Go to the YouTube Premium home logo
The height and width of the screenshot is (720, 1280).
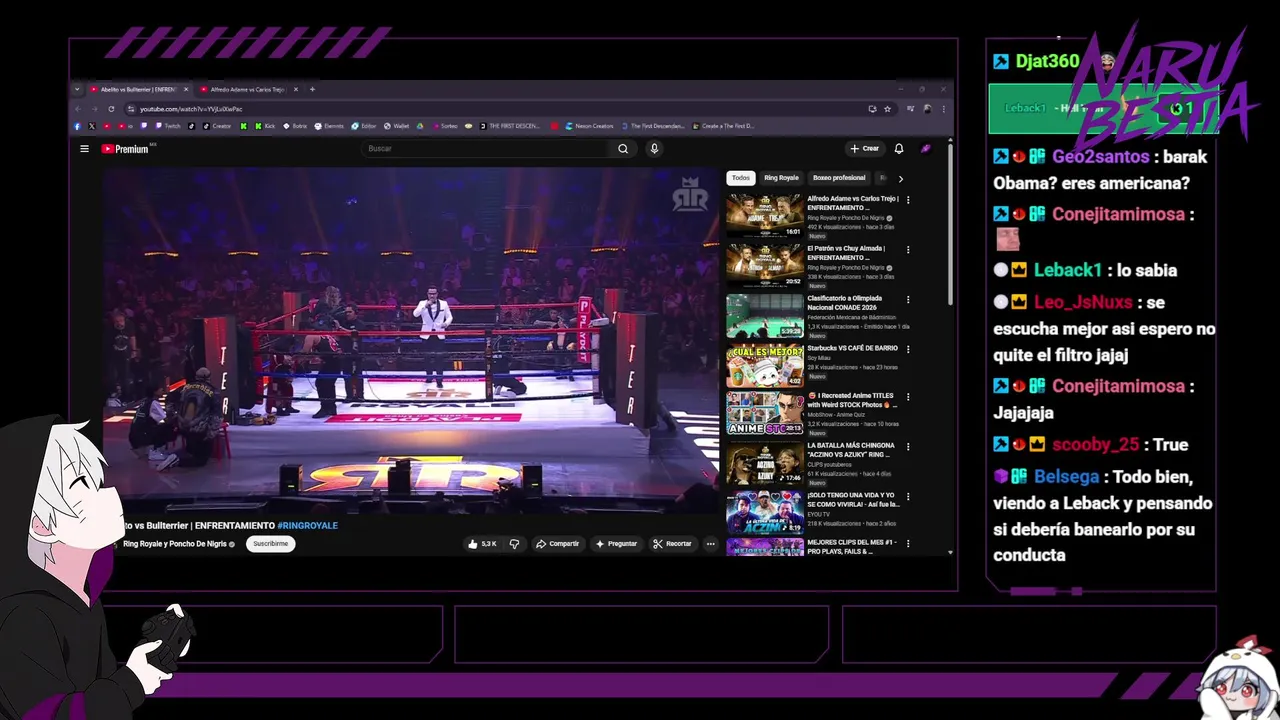125,149
